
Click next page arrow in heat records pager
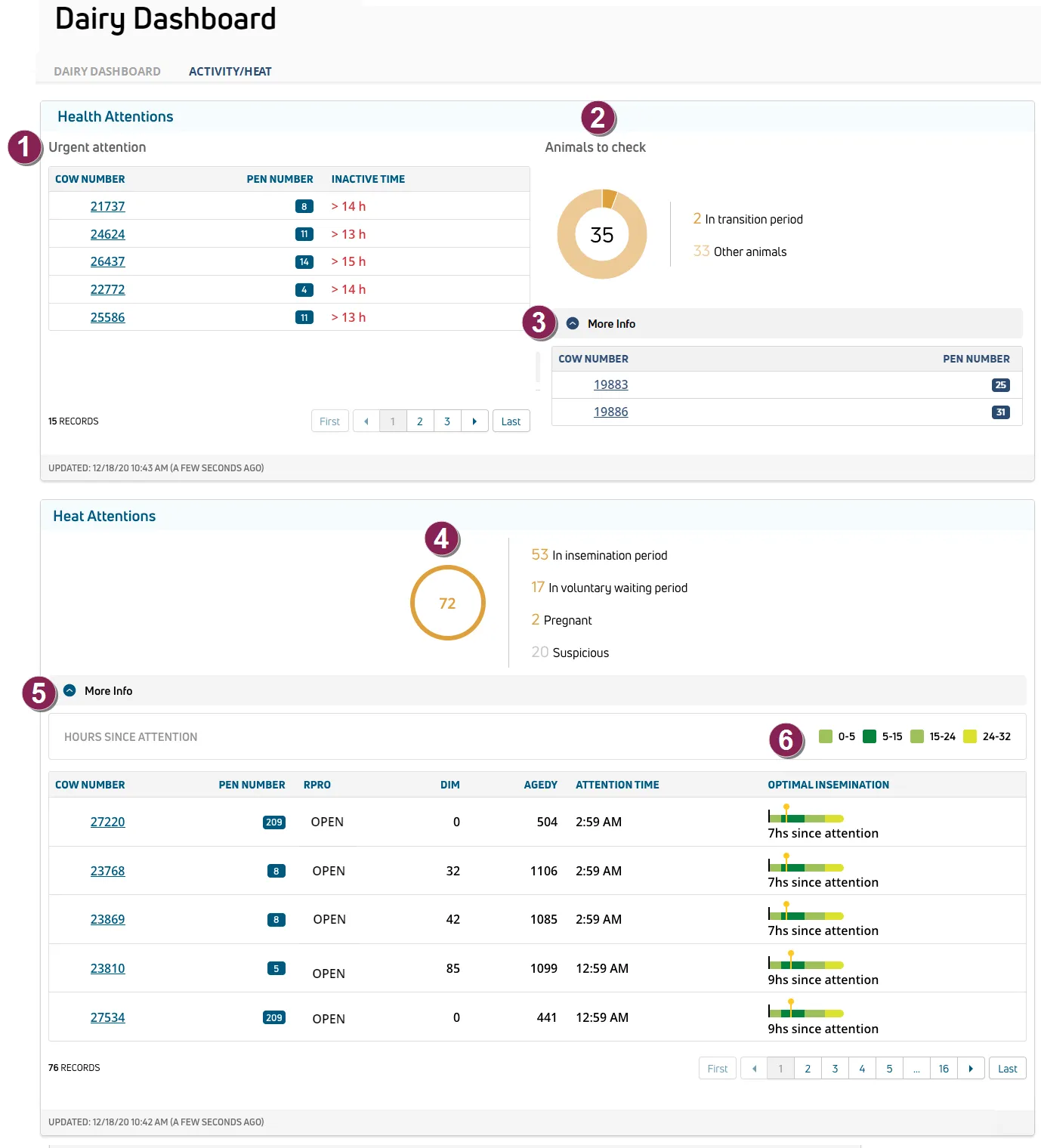point(971,1069)
